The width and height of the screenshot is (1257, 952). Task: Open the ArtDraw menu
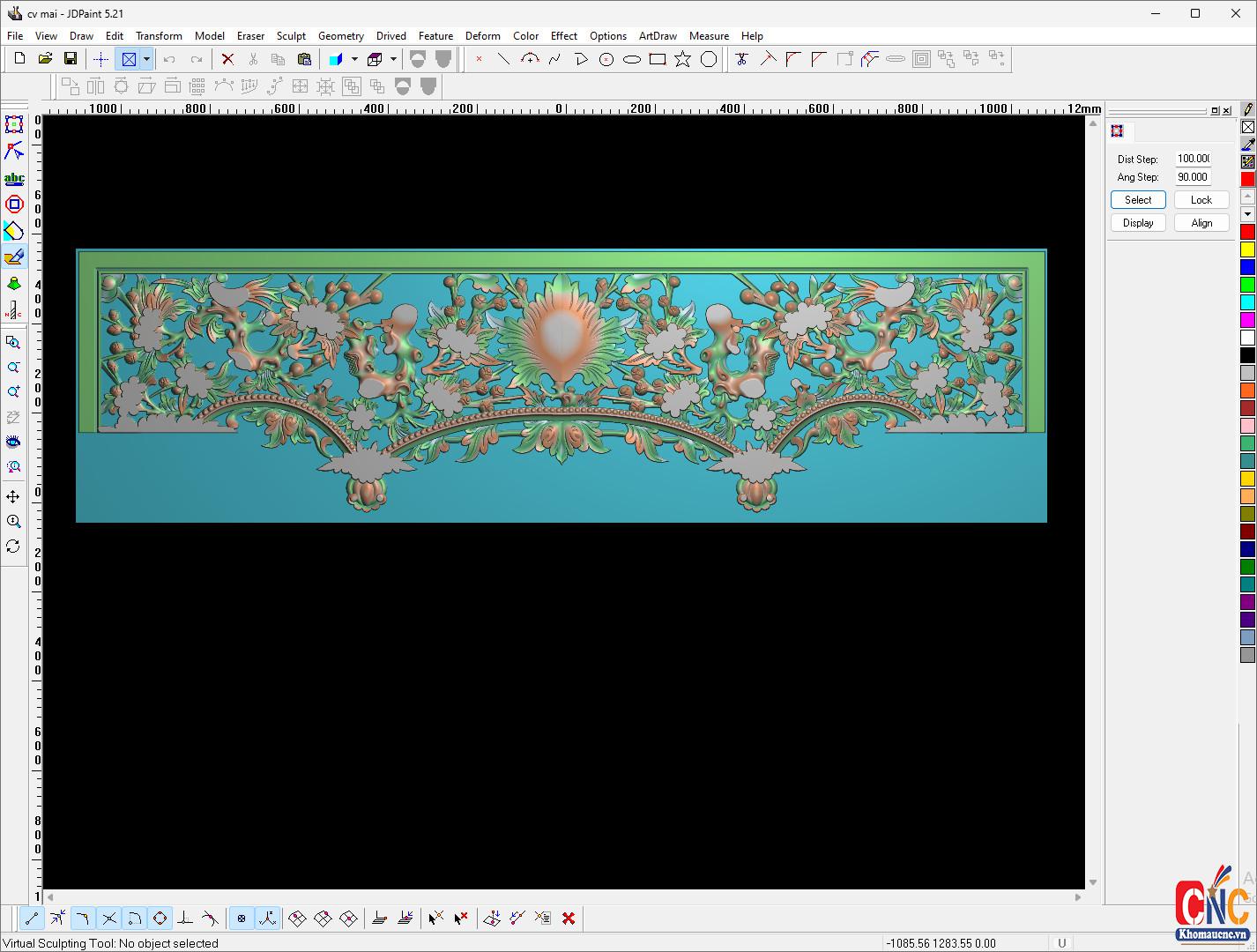658,36
